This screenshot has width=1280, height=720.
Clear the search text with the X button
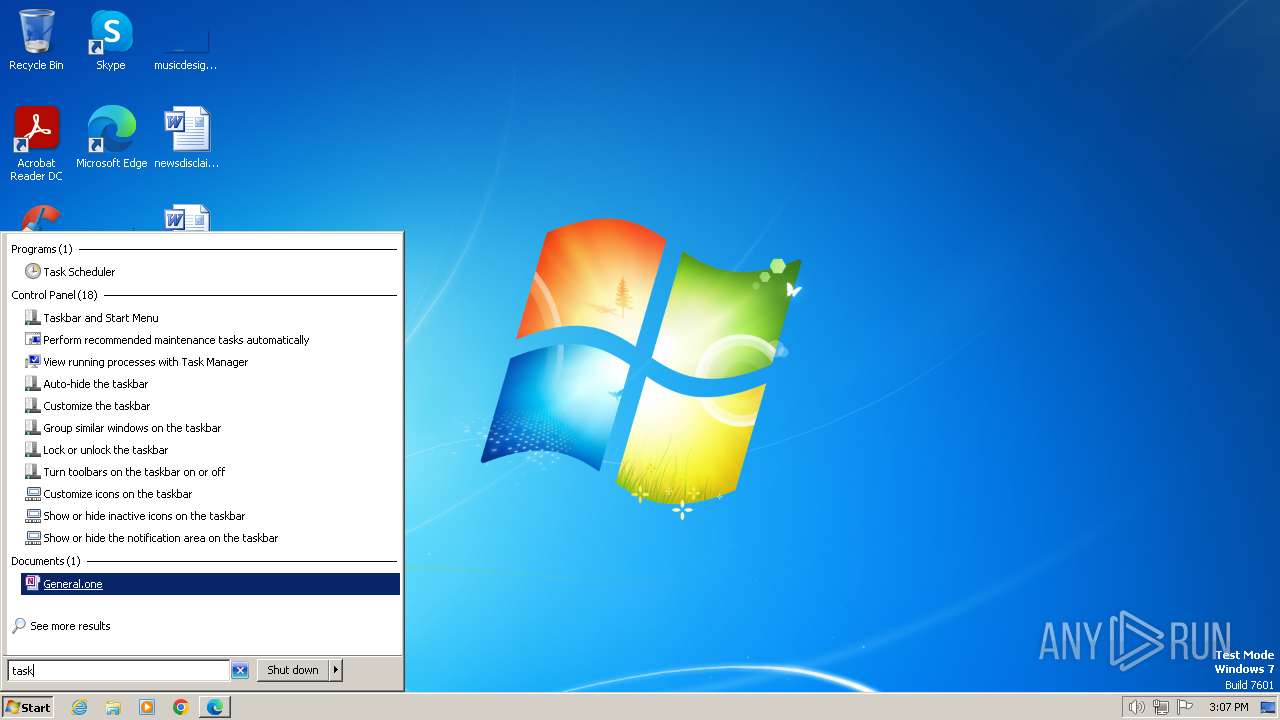pyautogui.click(x=240, y=671)
